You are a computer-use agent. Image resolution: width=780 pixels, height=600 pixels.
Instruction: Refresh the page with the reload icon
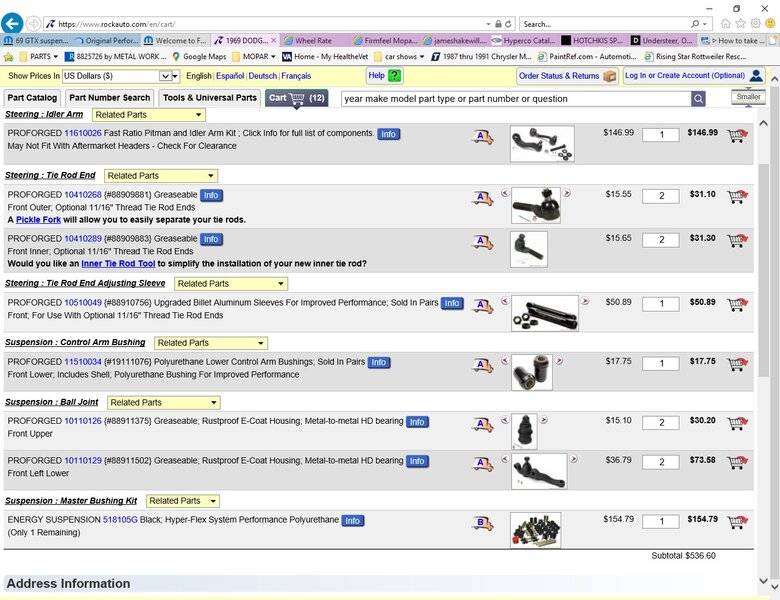[508, 24]
